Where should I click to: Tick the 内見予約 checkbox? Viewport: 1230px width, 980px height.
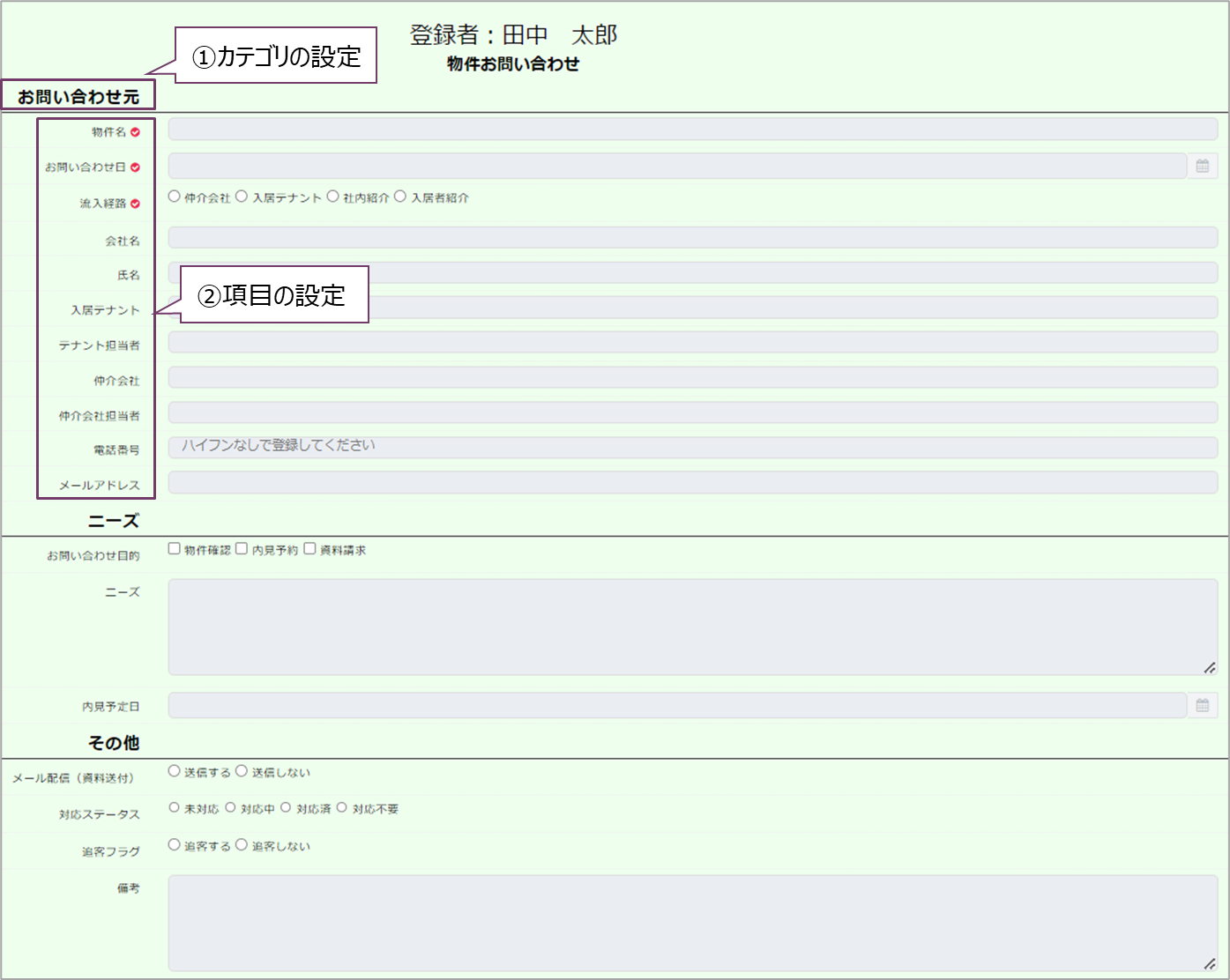(x=242, y=548)
